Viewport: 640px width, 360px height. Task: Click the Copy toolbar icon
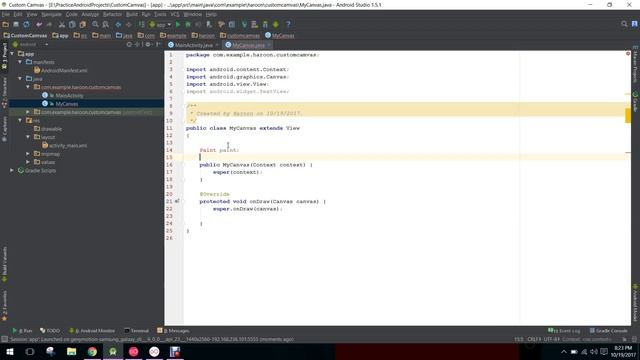[x=72, y=24]
